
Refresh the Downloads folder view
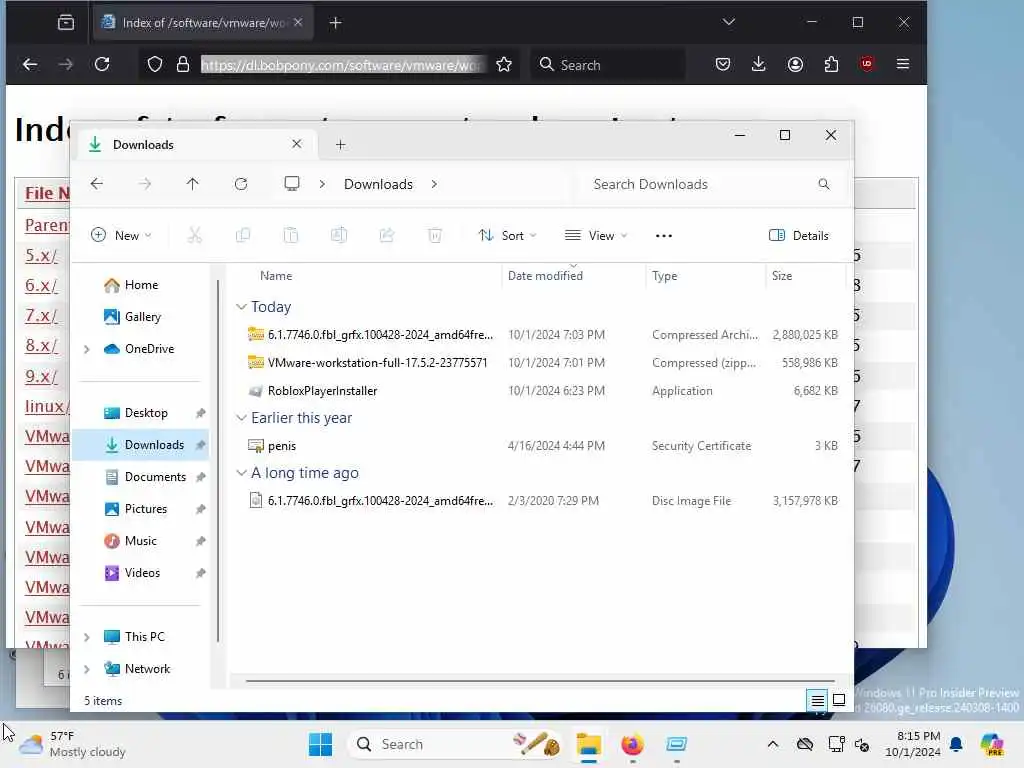241,184
